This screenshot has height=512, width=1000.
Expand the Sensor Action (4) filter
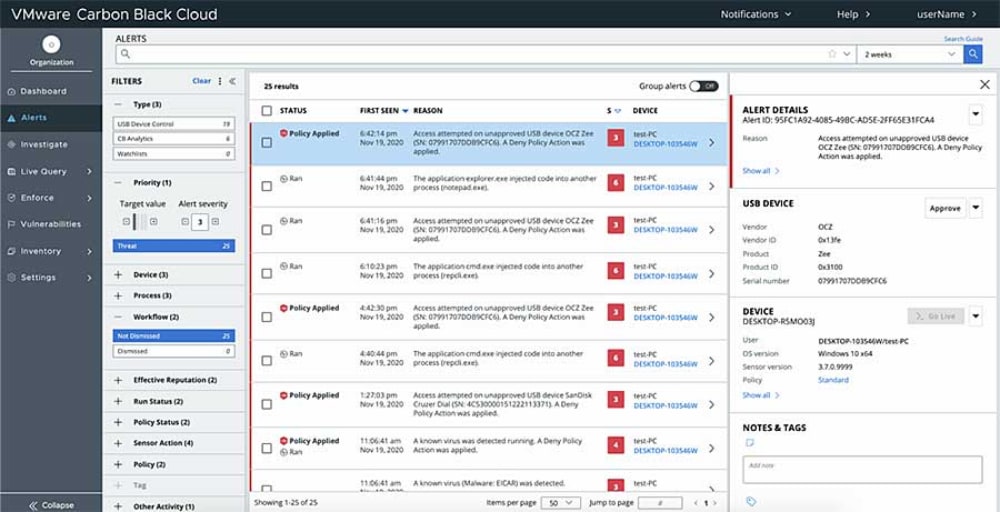(x=117, y=443)
